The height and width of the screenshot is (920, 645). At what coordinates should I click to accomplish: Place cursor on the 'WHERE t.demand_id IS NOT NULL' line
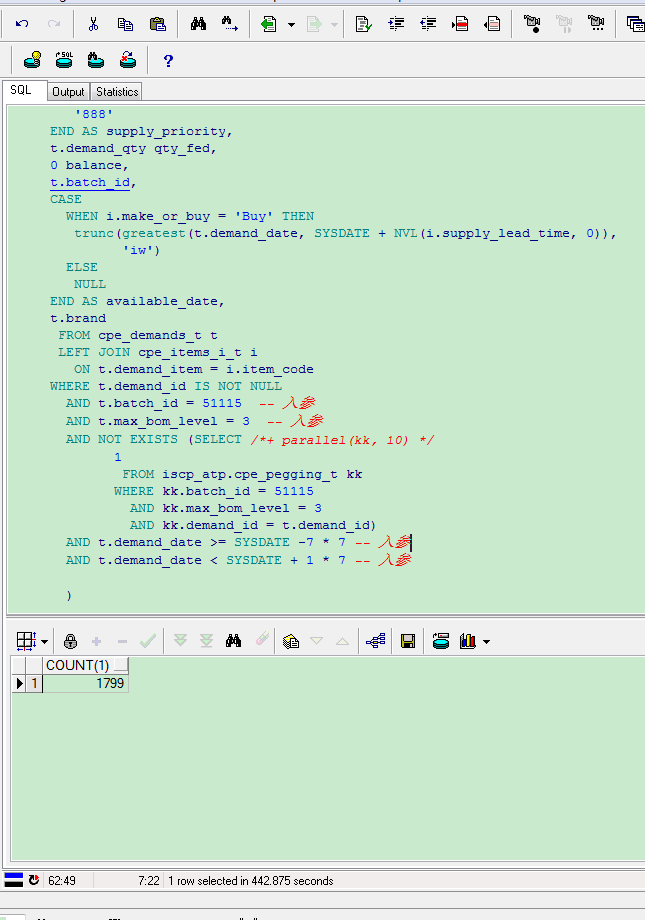tap(166, 386)
